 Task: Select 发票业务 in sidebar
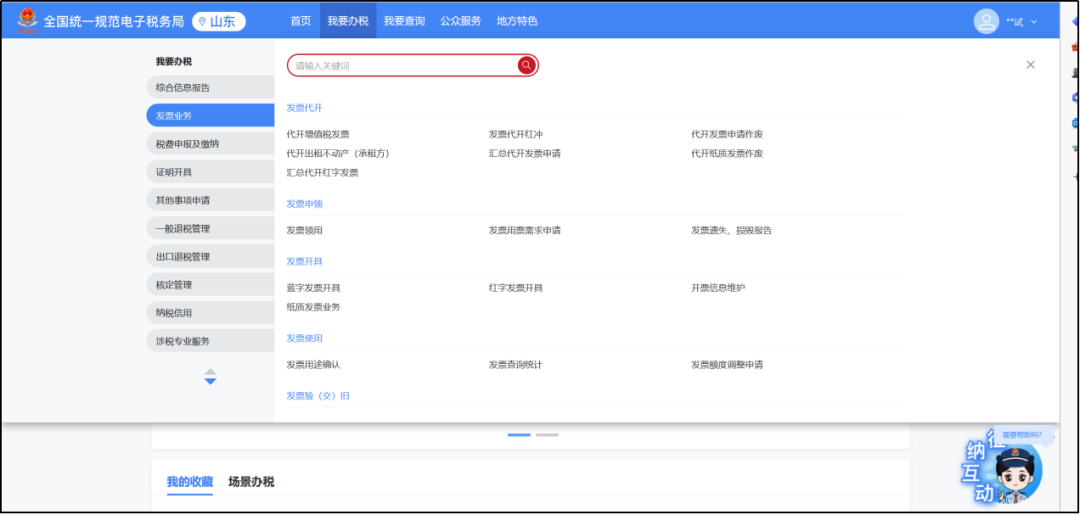coord(210,116)
